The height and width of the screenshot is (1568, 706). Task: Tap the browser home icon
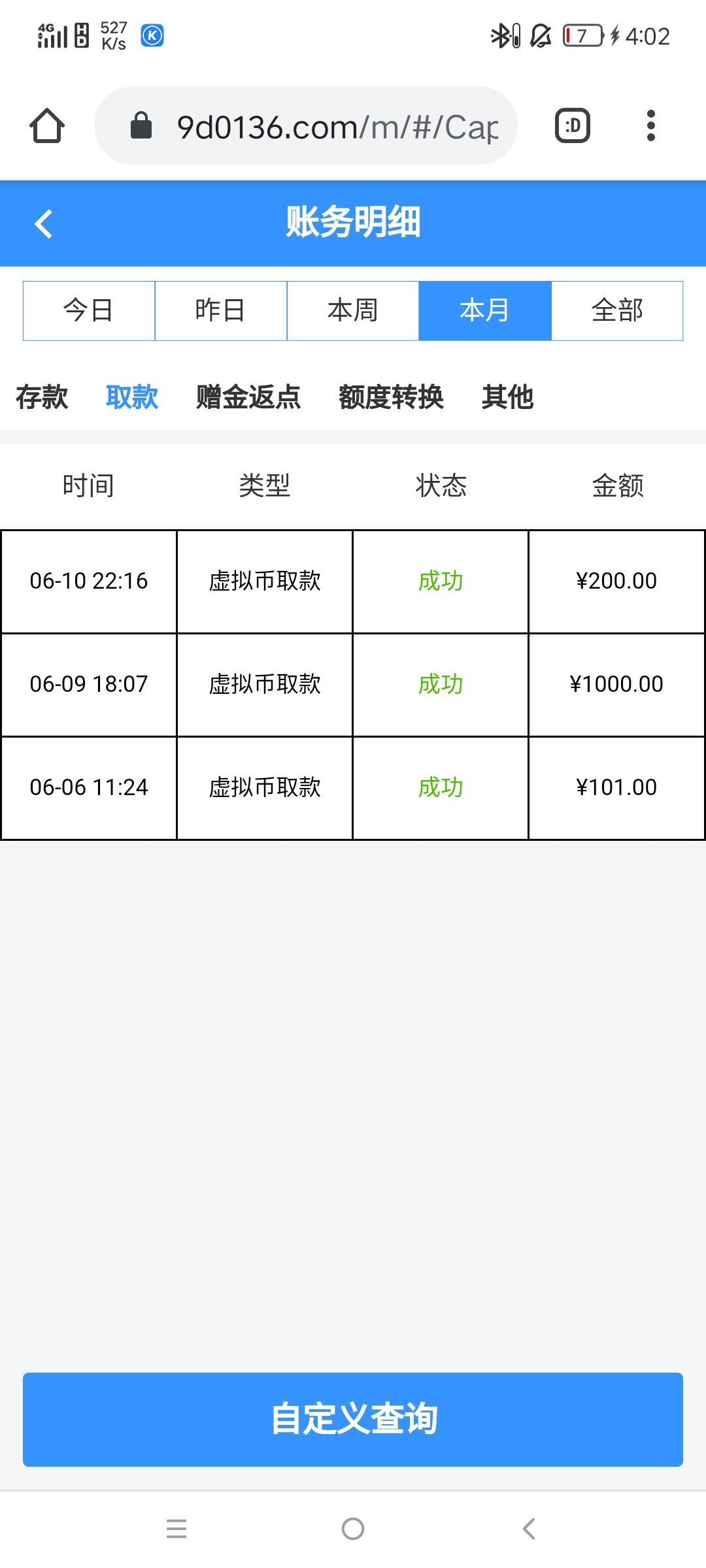(47, 125)
